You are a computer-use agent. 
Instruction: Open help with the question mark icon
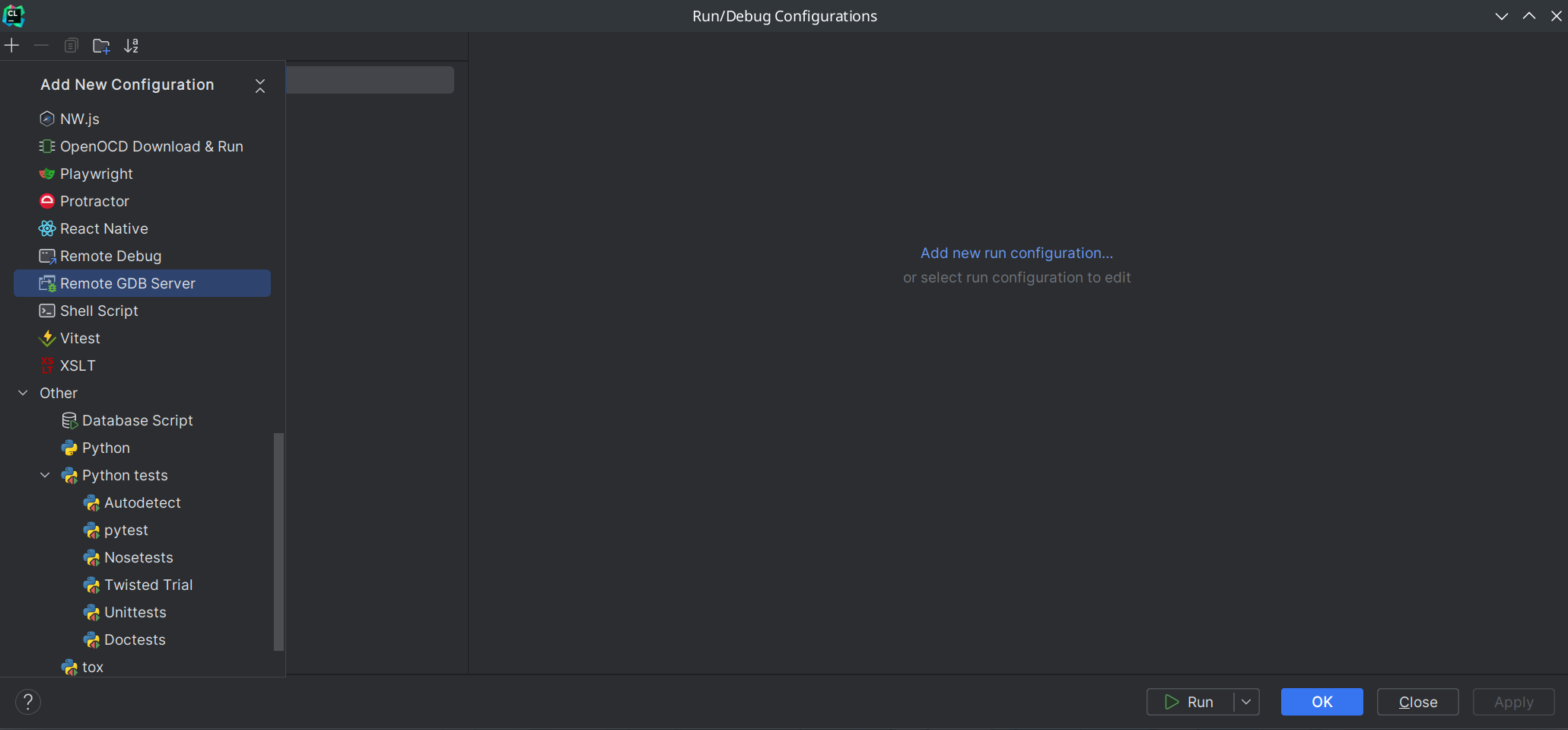tap(28, 702)
